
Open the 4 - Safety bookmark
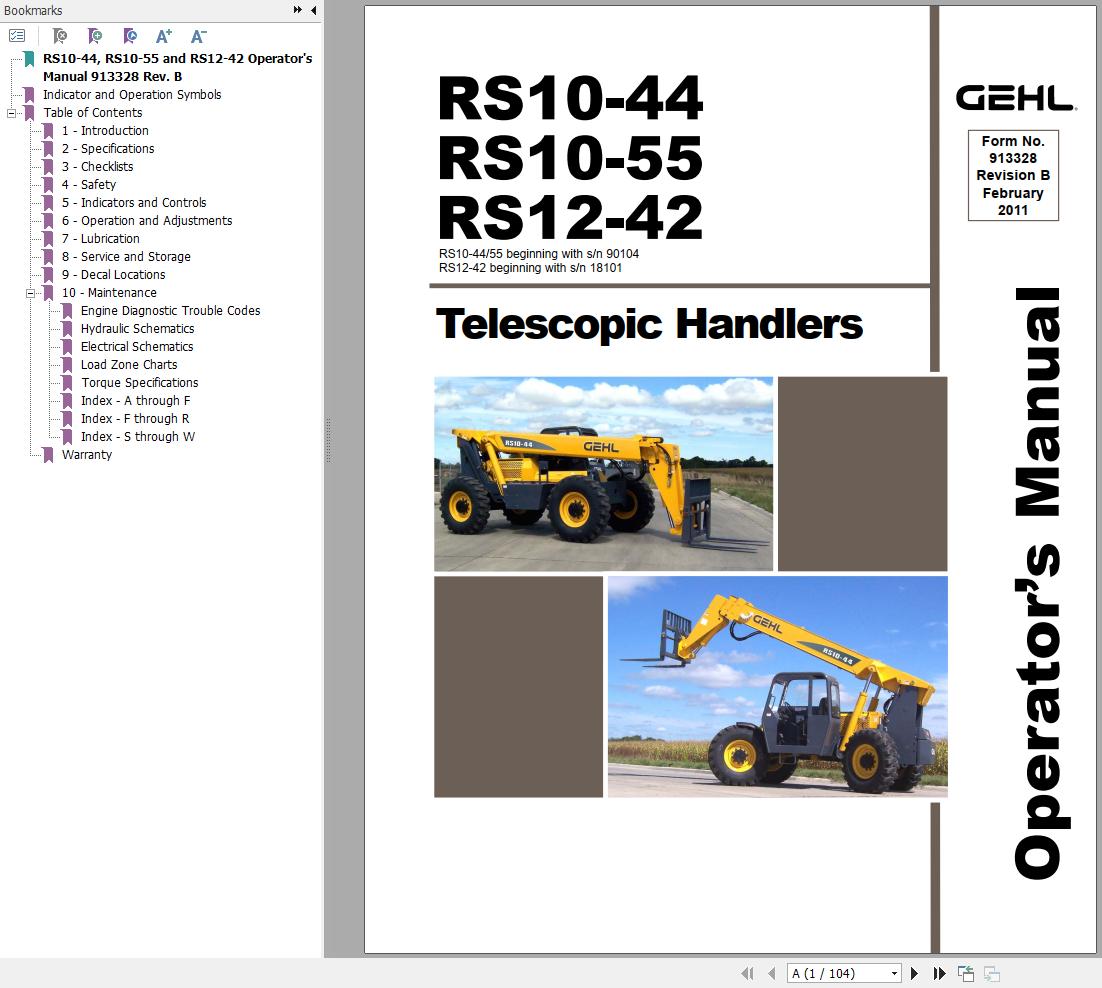coord(89,185)
